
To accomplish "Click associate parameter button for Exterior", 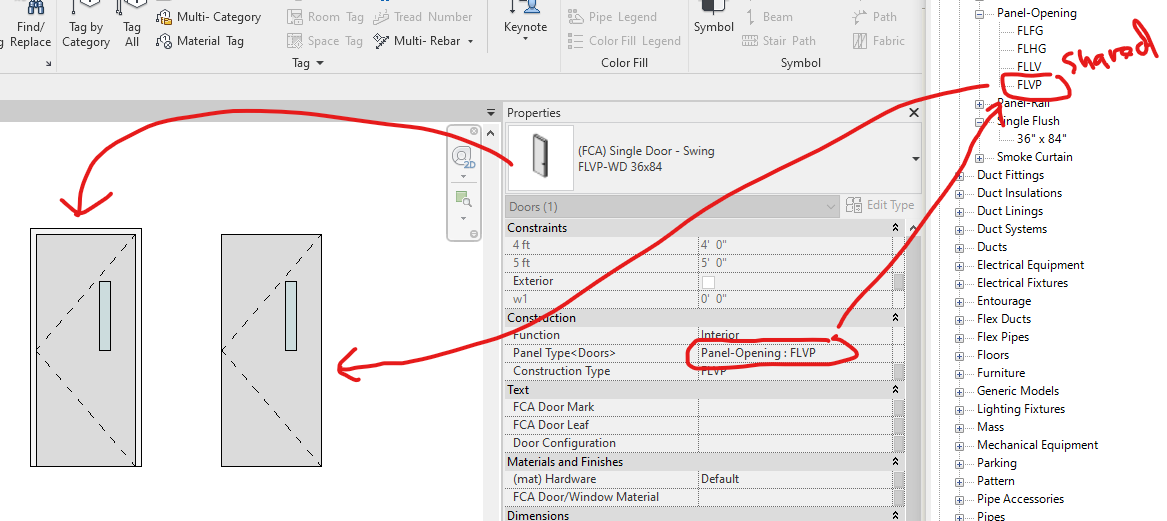I will point(899,281).
